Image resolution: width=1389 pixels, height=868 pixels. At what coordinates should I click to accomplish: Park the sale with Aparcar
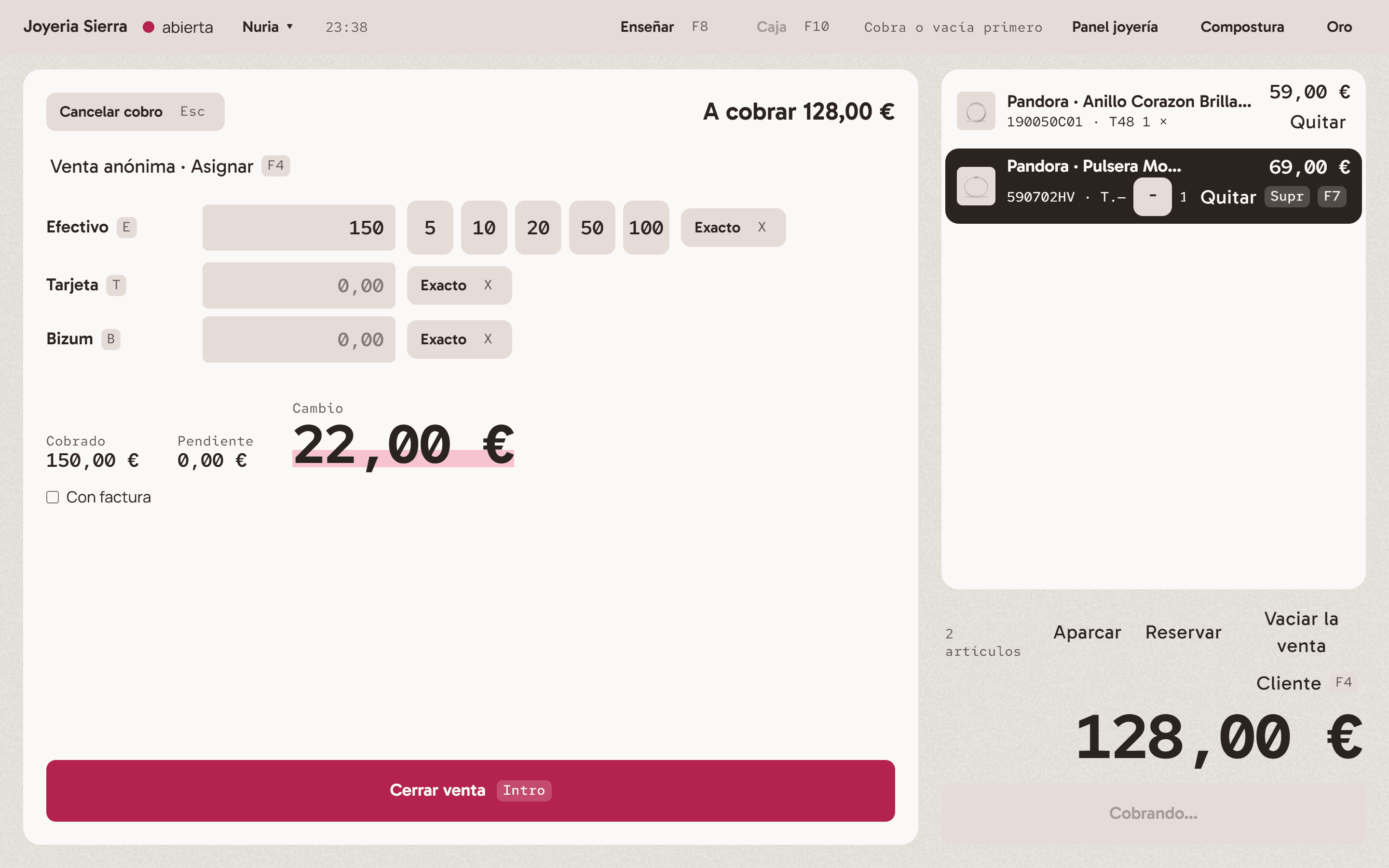[x=1087, y=632]
